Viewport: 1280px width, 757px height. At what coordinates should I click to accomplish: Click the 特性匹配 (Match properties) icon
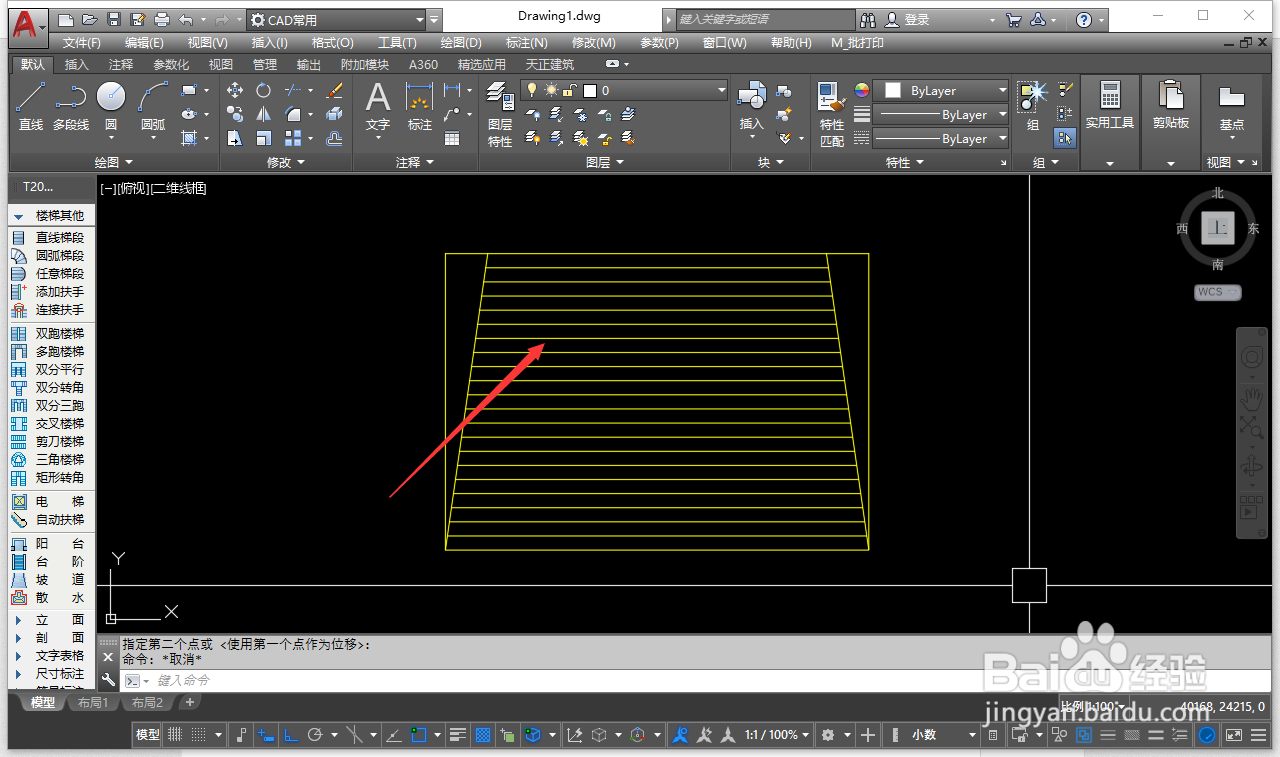[x=832, y=114]
